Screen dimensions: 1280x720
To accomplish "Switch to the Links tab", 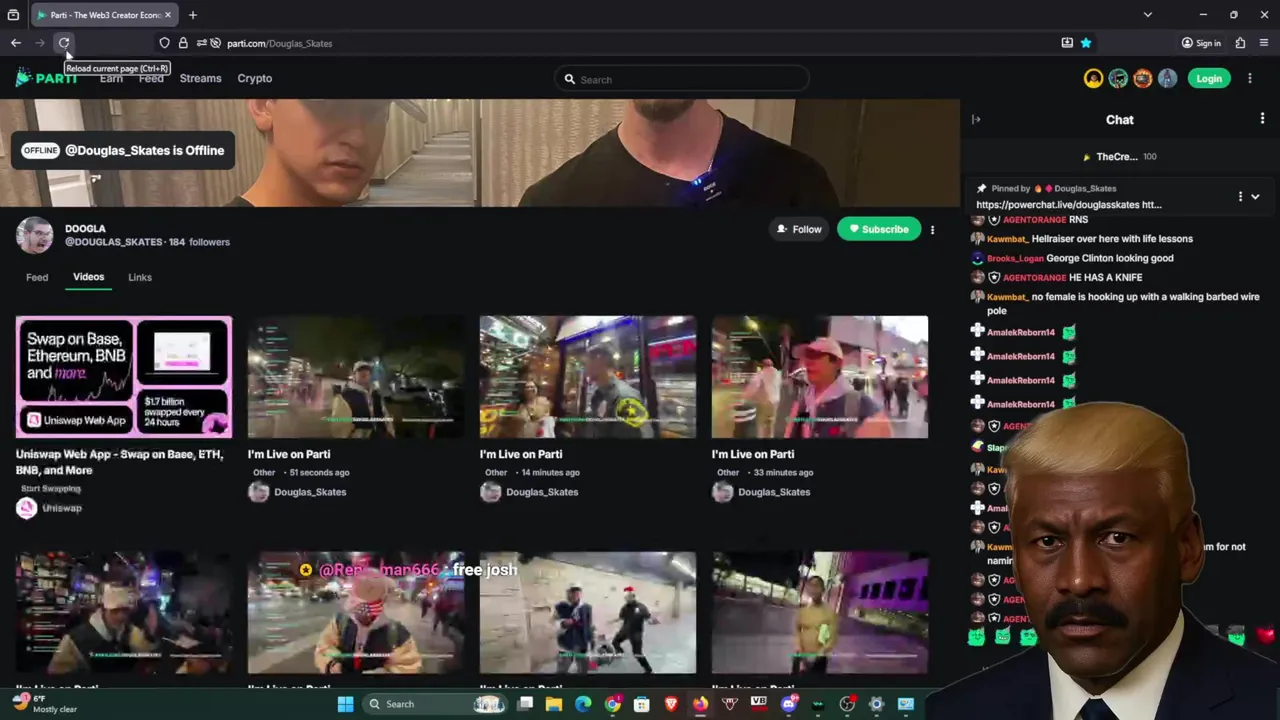I will (140, 277).
